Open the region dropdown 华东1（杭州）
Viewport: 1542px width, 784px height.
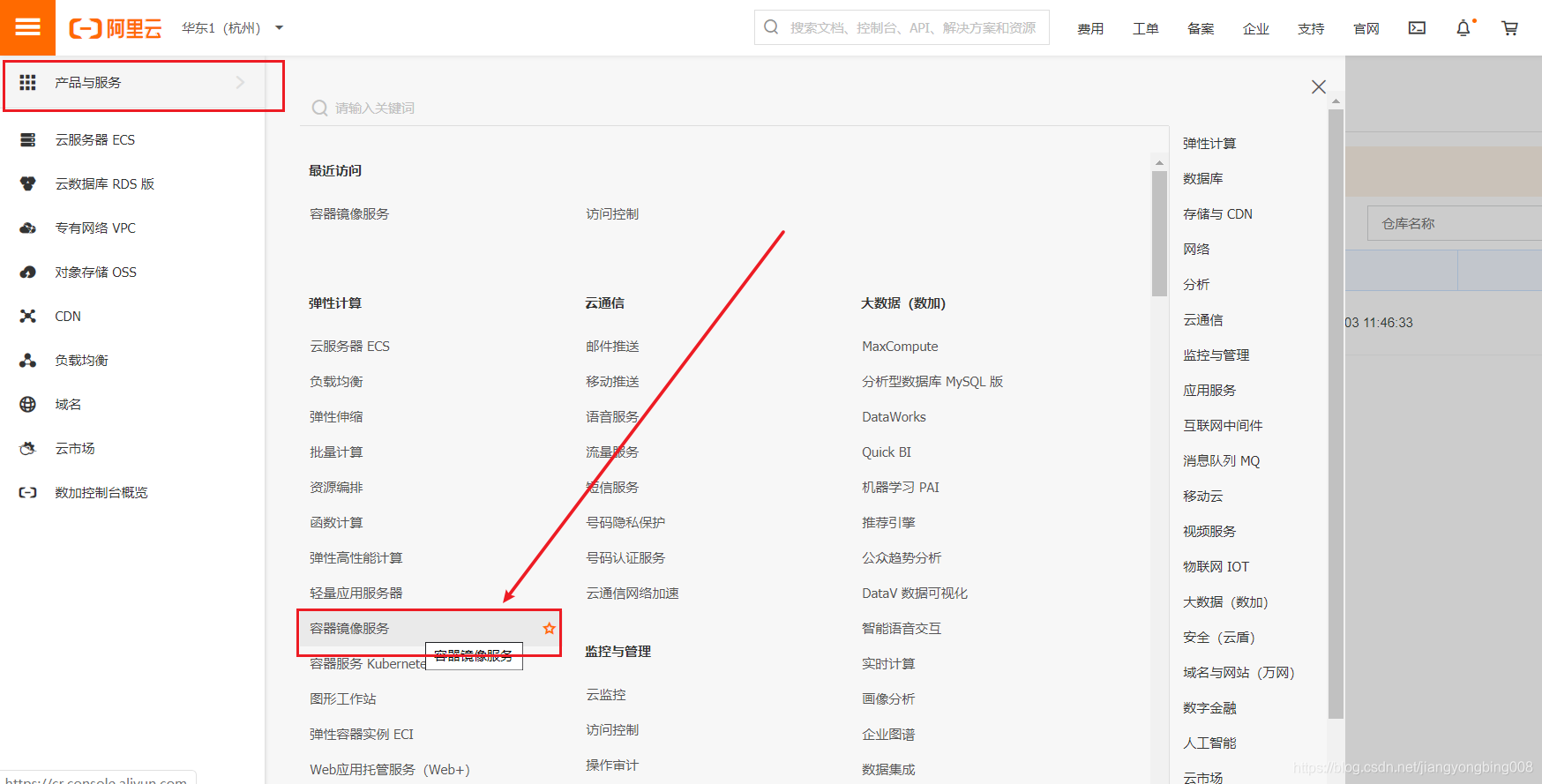(x=233, y=28)
